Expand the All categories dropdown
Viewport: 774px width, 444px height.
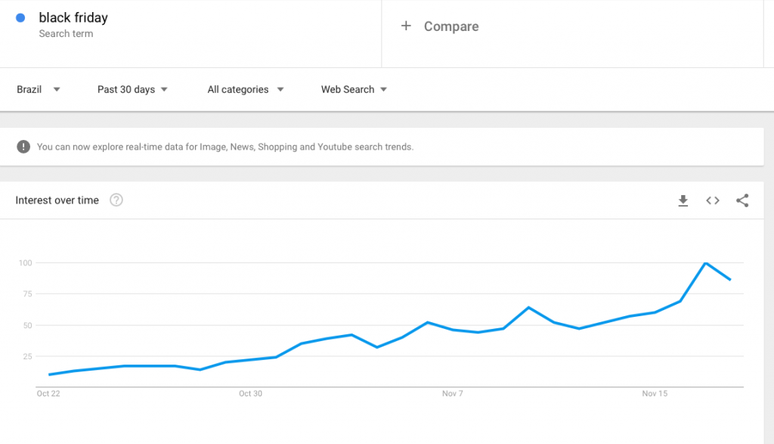(245, 90)
